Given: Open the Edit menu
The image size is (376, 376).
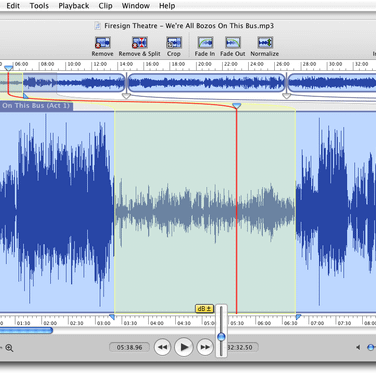Looking at the screenshot, I should (x=13, y=6).
